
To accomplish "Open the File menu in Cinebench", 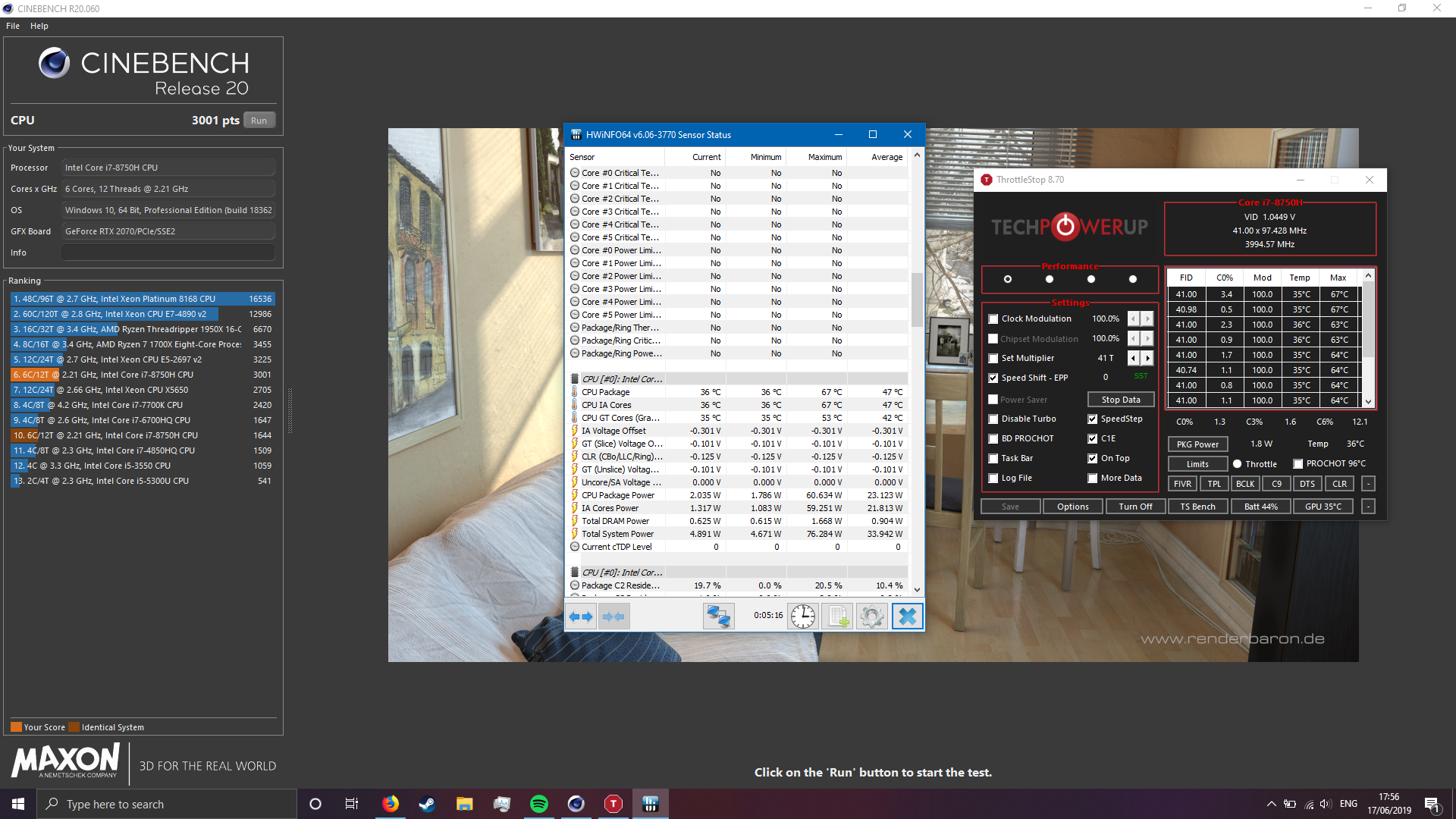I will click(x=13, y=26).
